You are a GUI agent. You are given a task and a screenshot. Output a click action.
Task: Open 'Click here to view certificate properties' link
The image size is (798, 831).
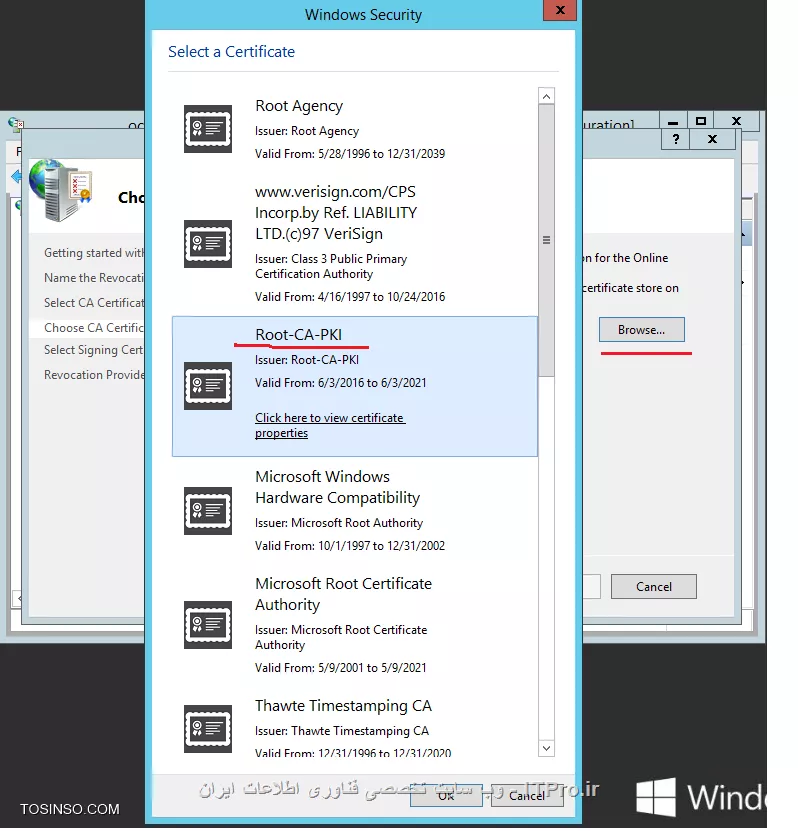[330, 425]
